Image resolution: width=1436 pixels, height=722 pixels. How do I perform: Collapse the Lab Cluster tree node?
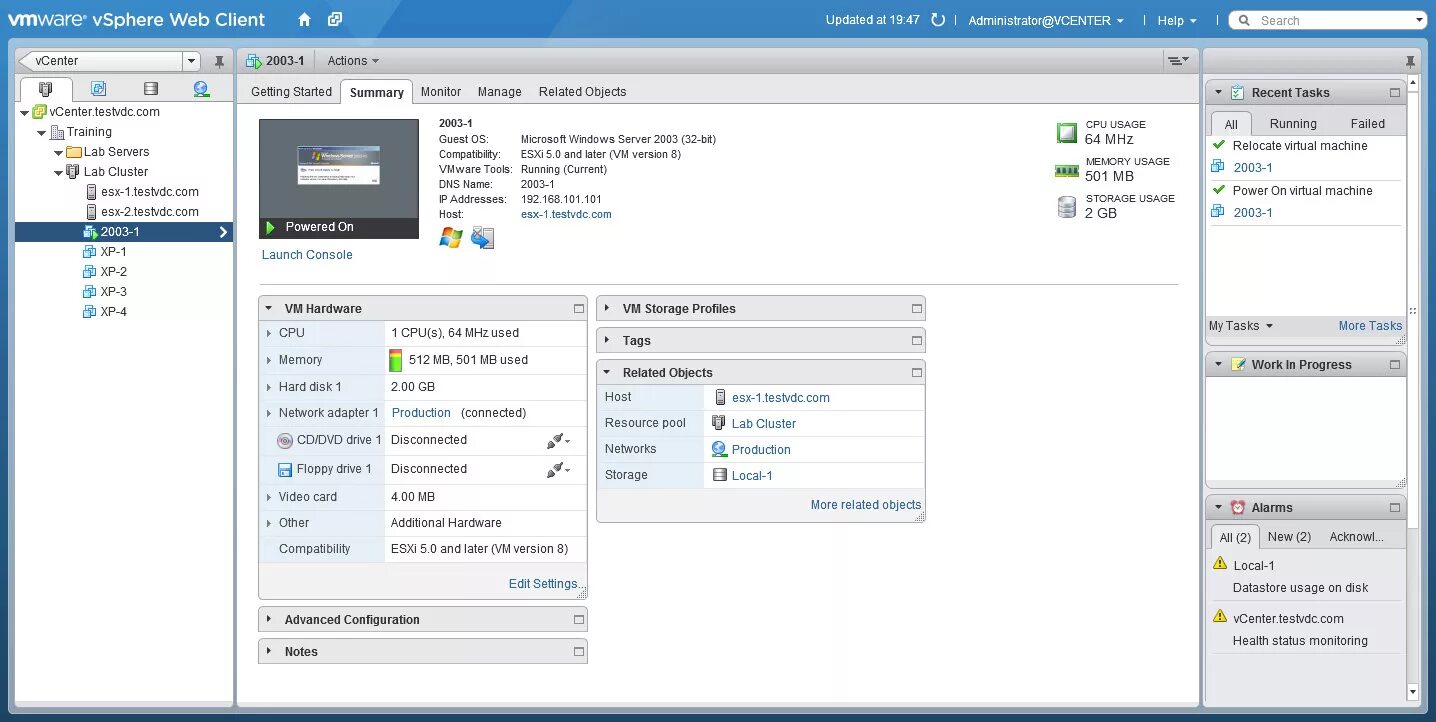coord(58,172)
